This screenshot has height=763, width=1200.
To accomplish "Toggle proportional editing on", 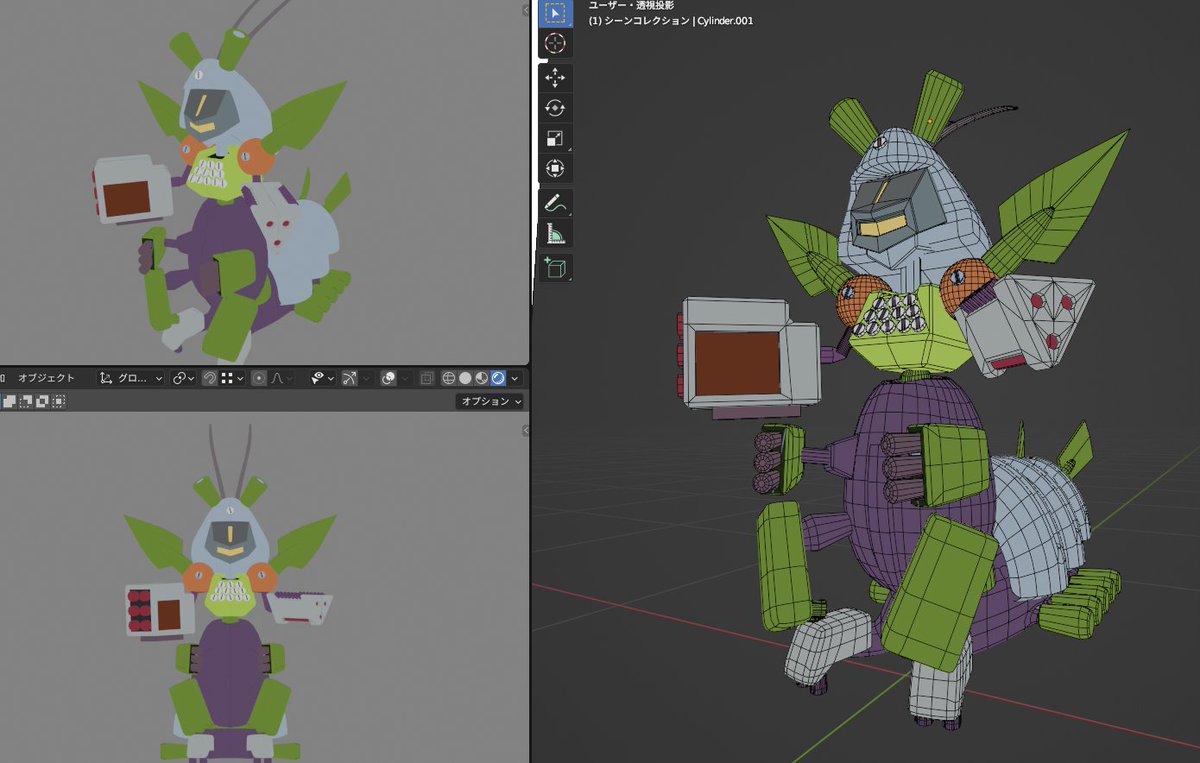I will [260, 378].
